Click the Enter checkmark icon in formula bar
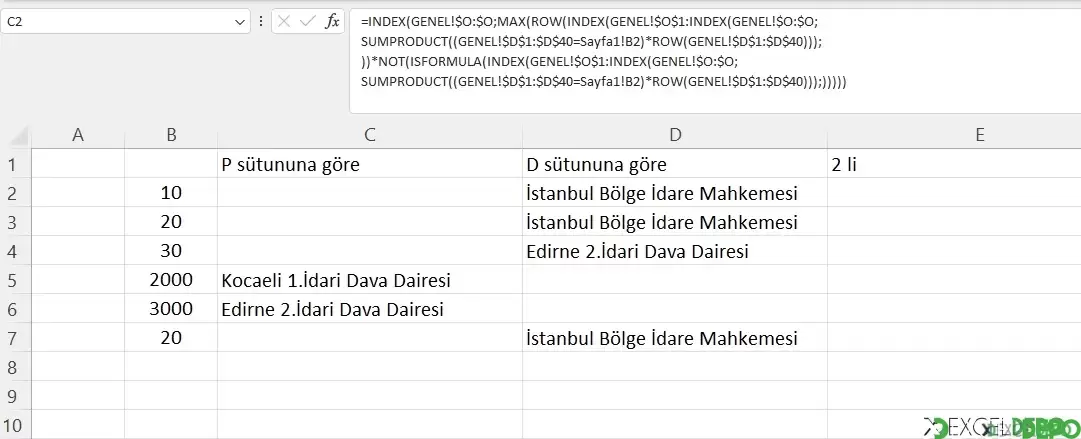Screen dimensions: 1081x439 coord(308,21)
